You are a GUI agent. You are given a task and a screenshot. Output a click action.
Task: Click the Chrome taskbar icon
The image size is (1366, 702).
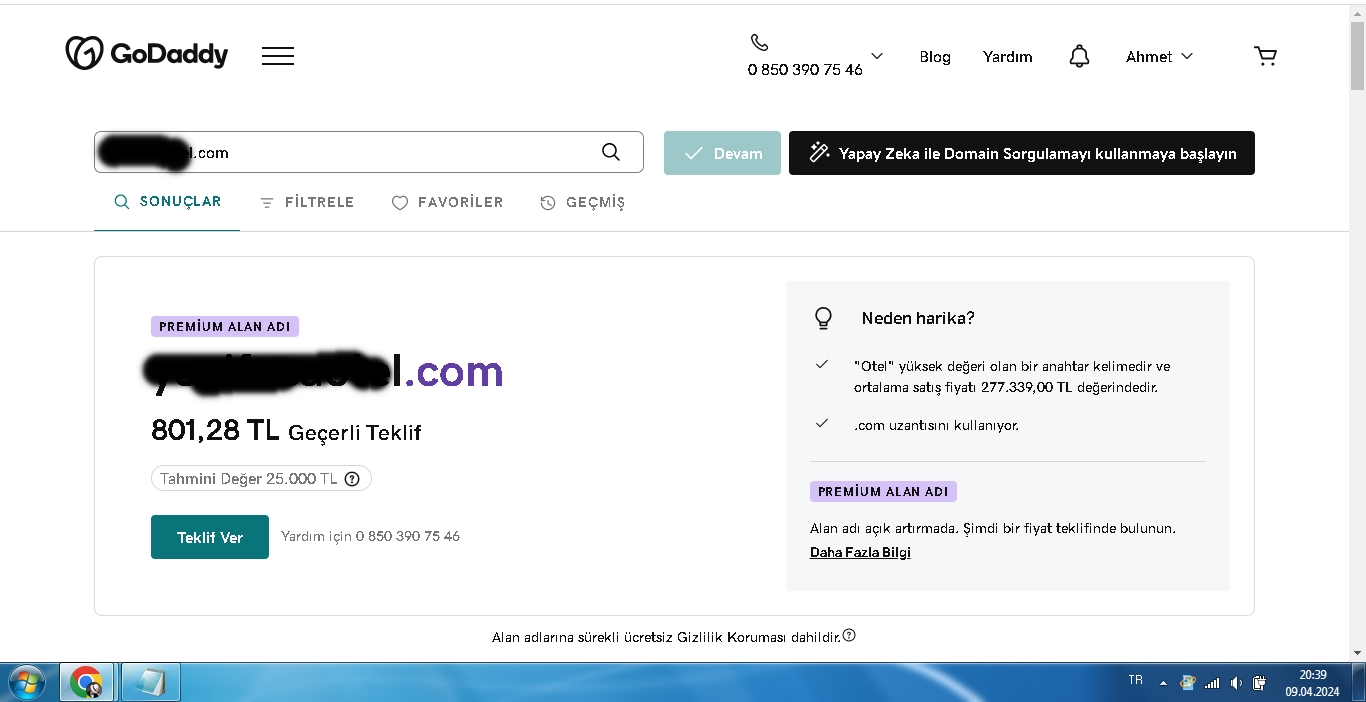(x=87, y=682)
